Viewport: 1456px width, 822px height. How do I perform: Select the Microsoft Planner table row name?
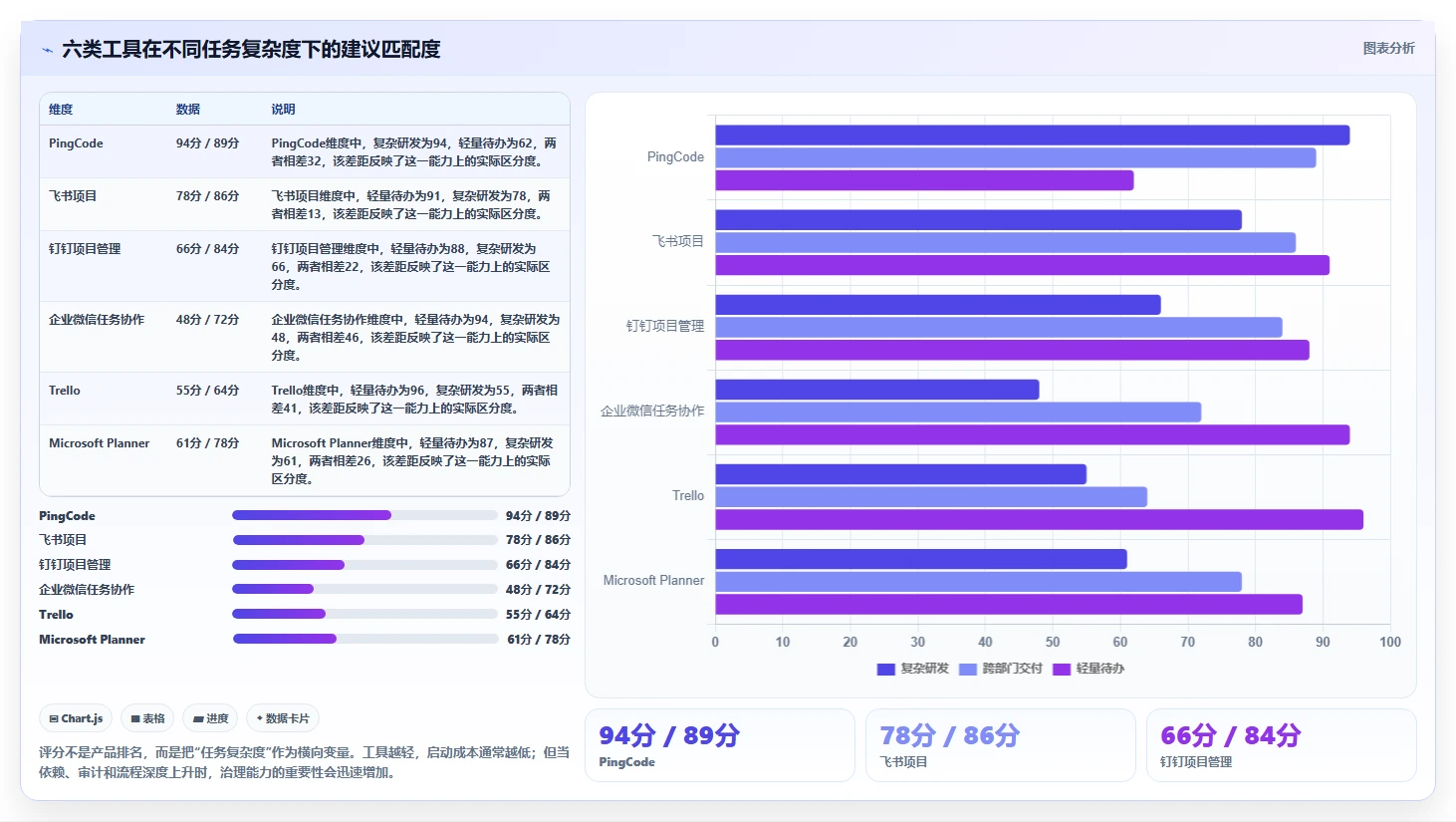100,443
